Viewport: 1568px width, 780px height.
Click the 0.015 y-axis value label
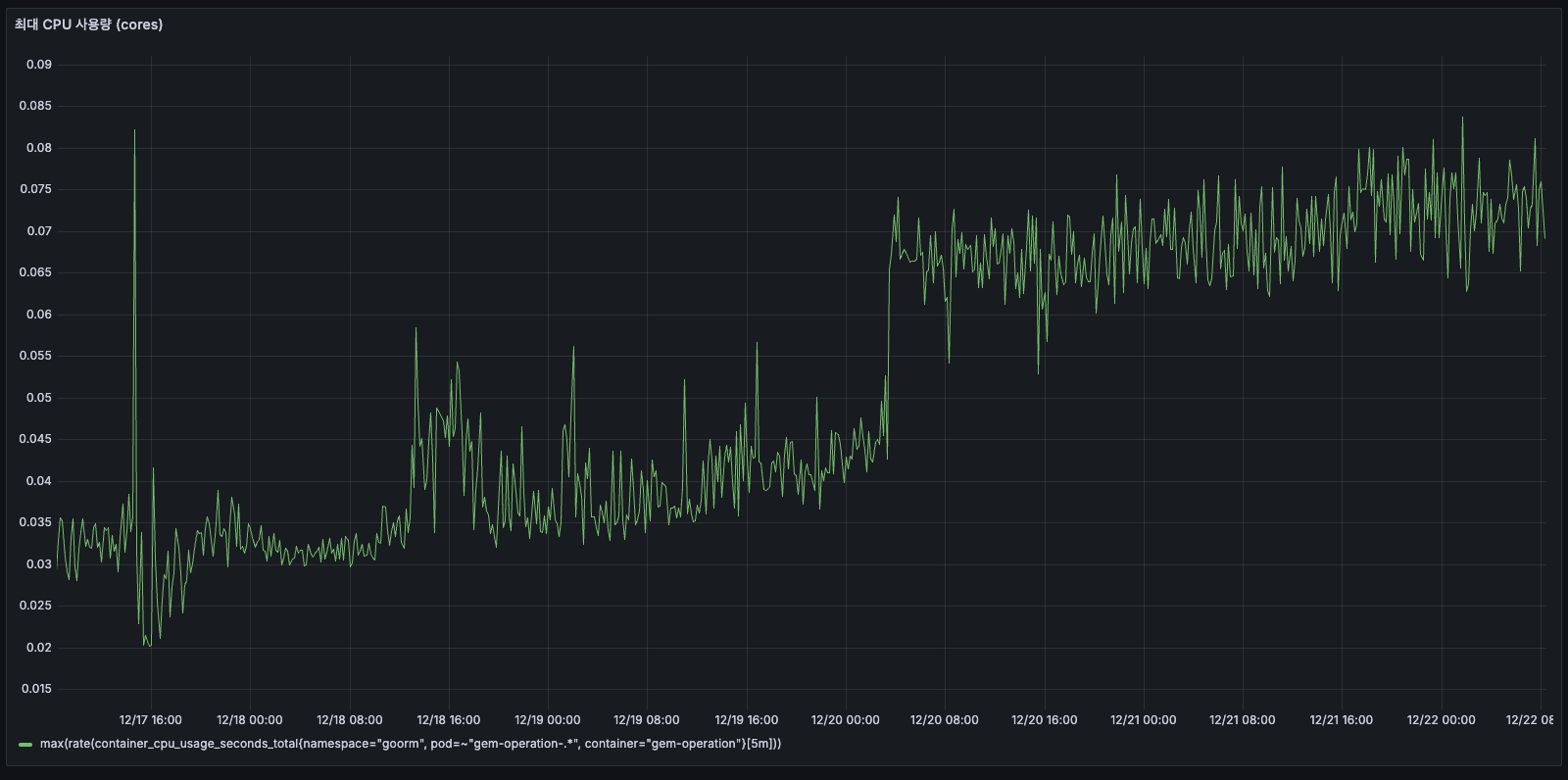point(36,689)
